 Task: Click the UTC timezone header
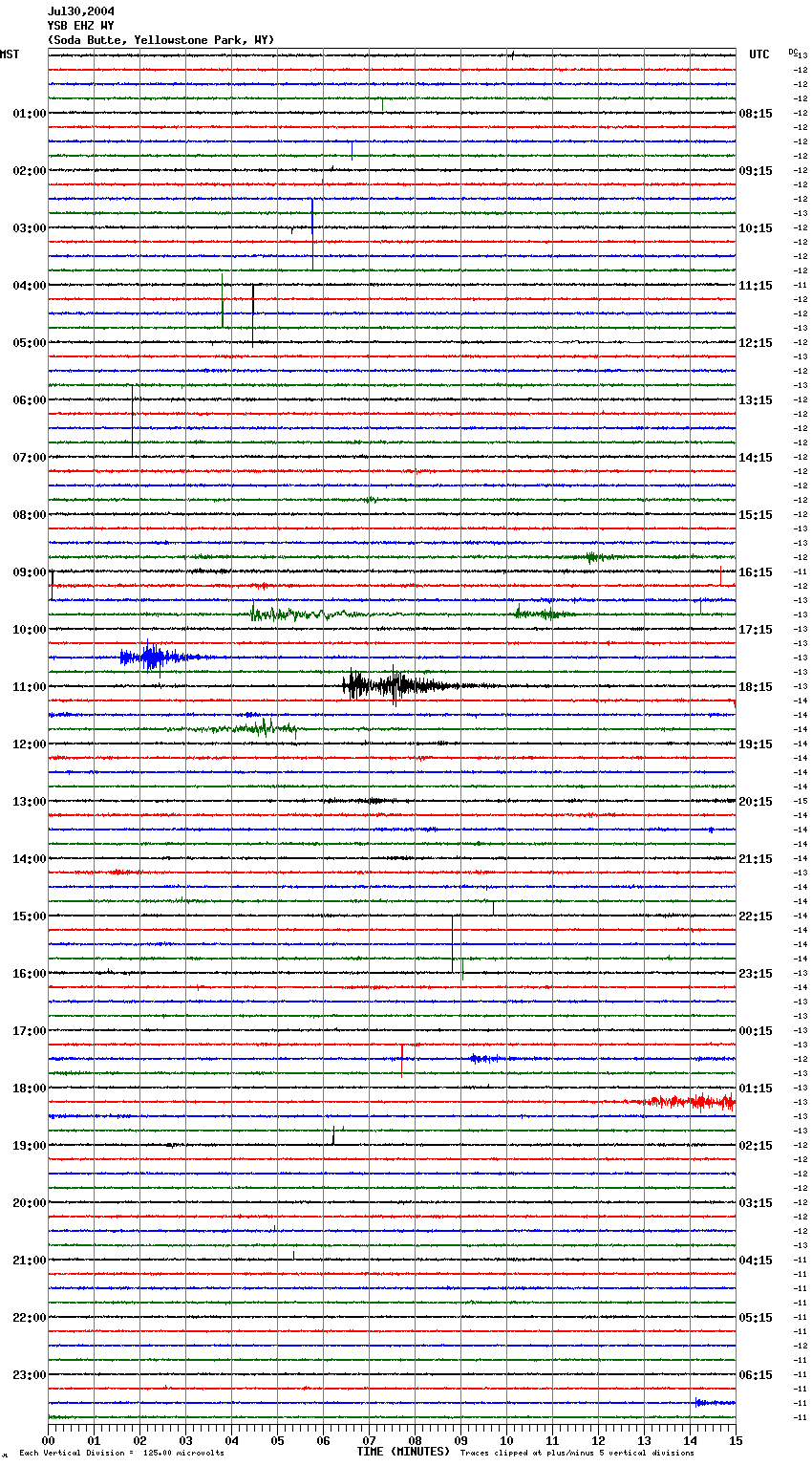click(759, 54)
